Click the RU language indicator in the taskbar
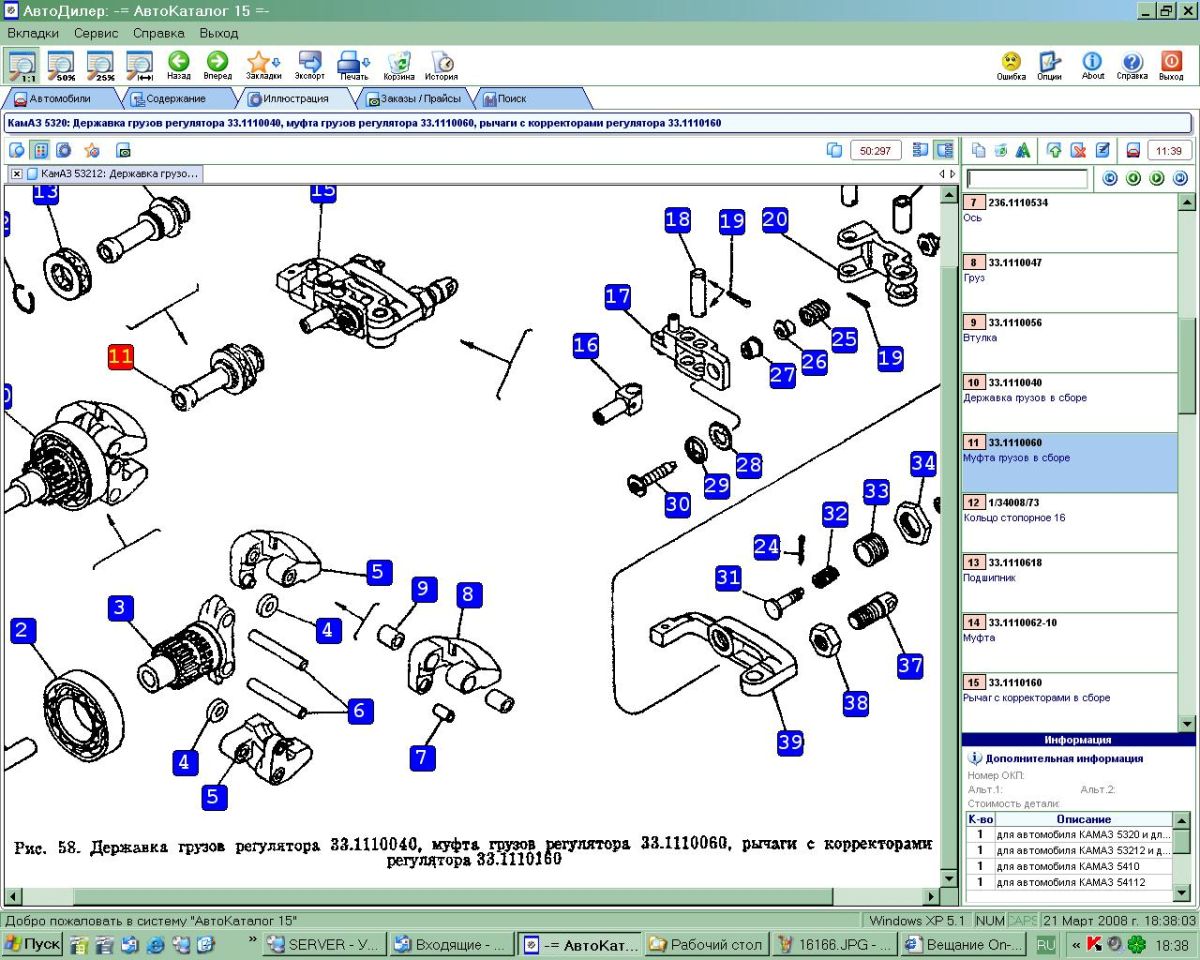The image size is (1200, 960). (1045, 944)
